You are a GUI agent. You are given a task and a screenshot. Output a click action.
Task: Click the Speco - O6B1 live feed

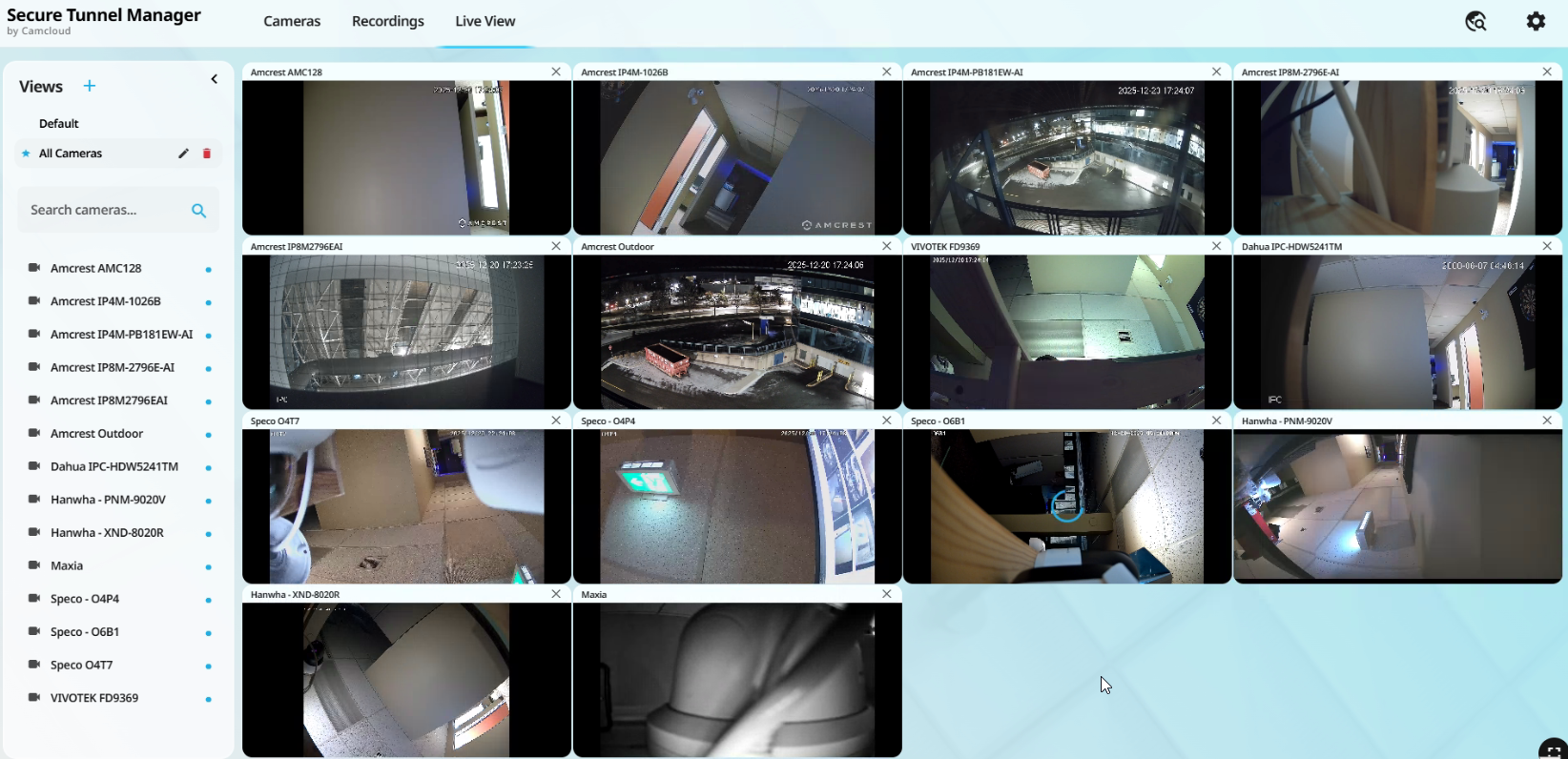click(1067, 506)
